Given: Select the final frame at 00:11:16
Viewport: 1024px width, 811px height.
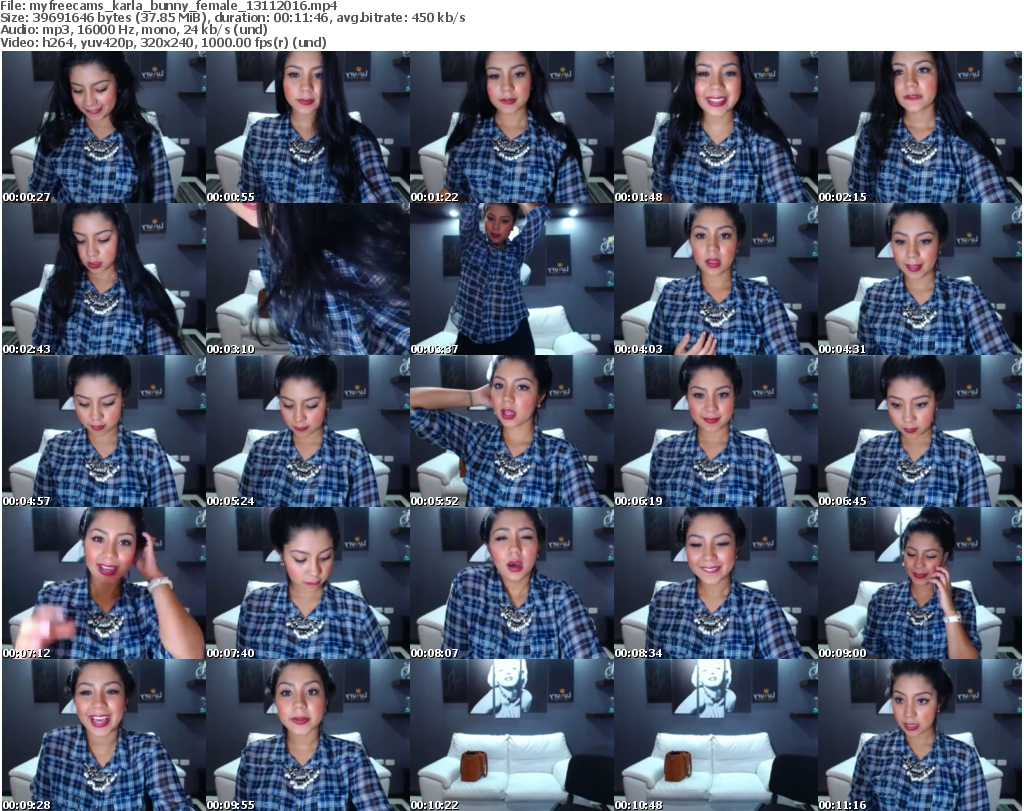Looking at the screenshot, I should 919,735.
